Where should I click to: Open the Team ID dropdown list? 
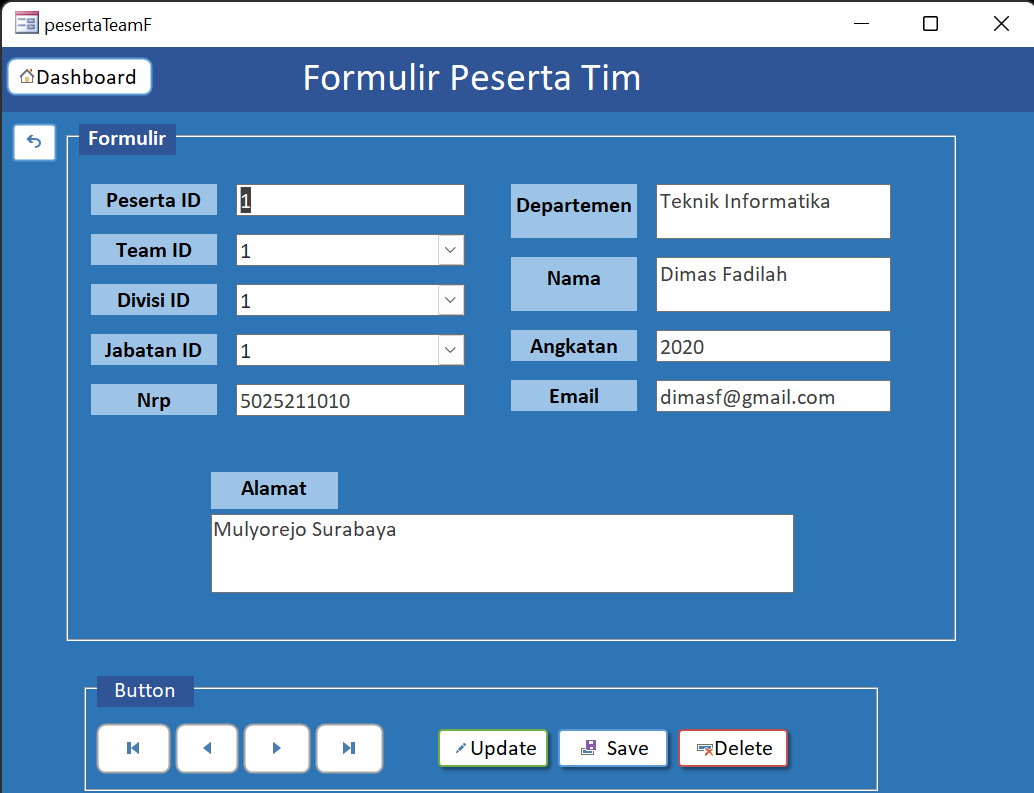450,249
